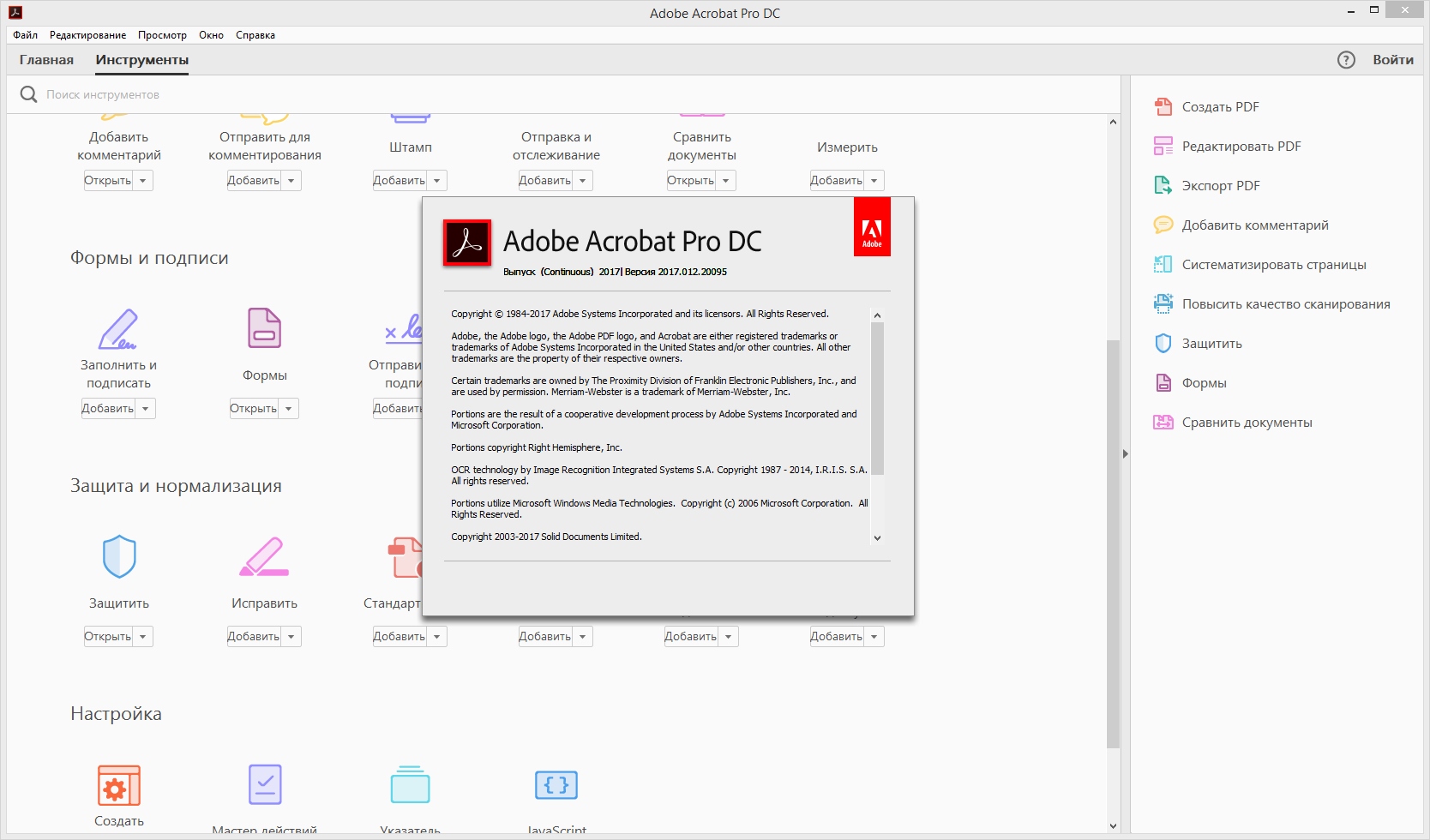The height and width of the screenshot is (840, 1430).
Task: Select the Forms tool icon
Action: click(264, 328)
